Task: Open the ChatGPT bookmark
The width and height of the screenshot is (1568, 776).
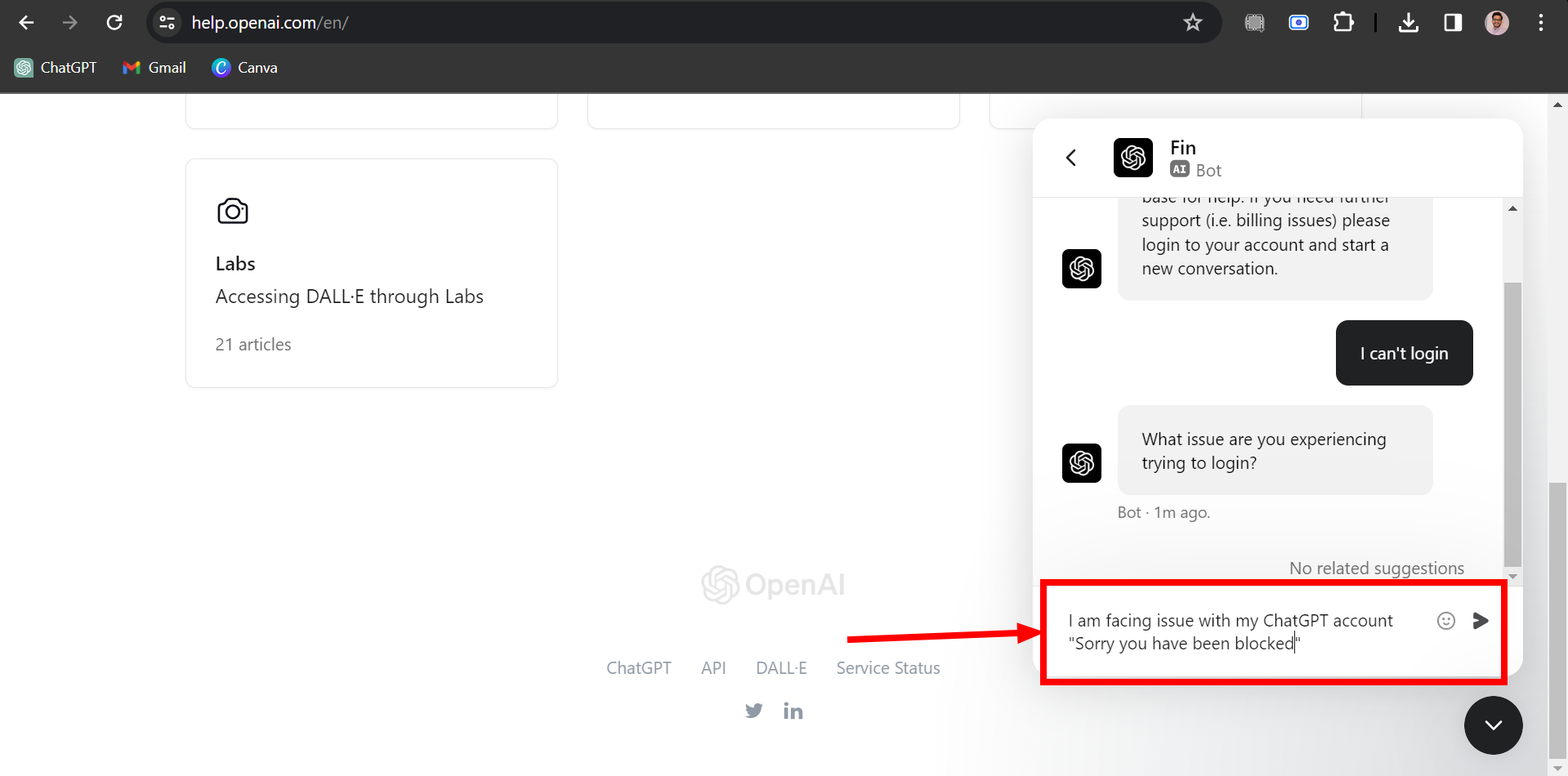Action: (x=56, y=68)
